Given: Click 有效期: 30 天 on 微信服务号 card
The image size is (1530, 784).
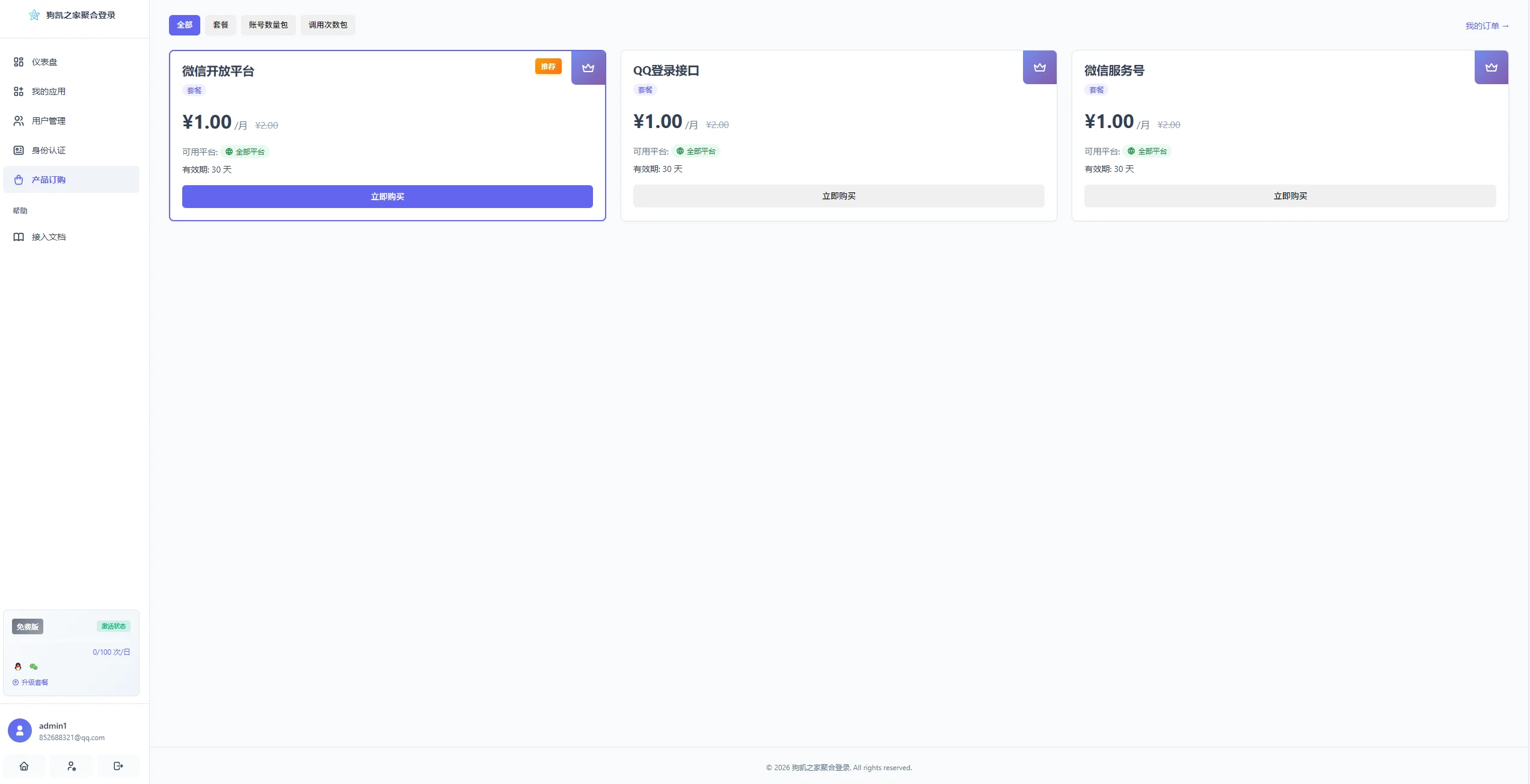Looking at the screenshot, I should click(x=1109, y=169).
